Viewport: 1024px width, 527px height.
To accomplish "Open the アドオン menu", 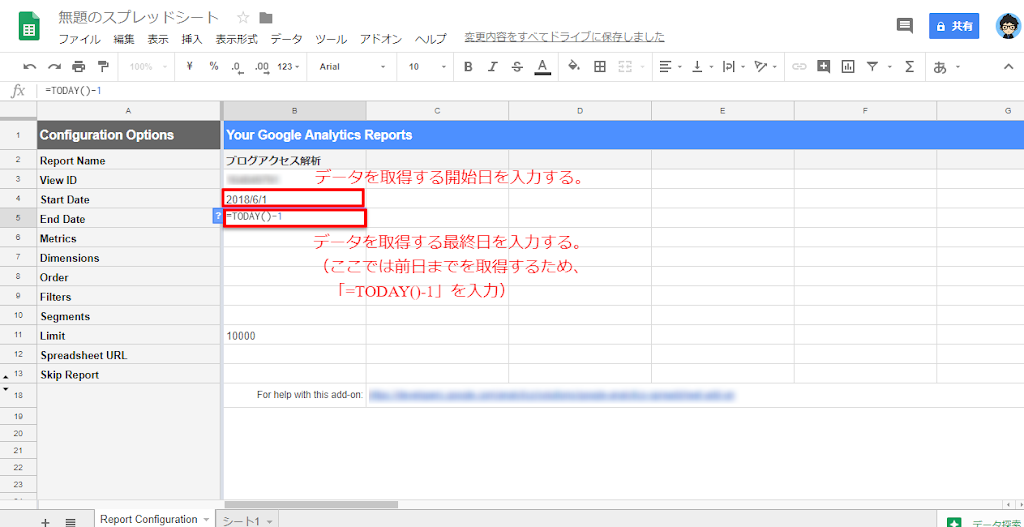I will pos(381,39).
